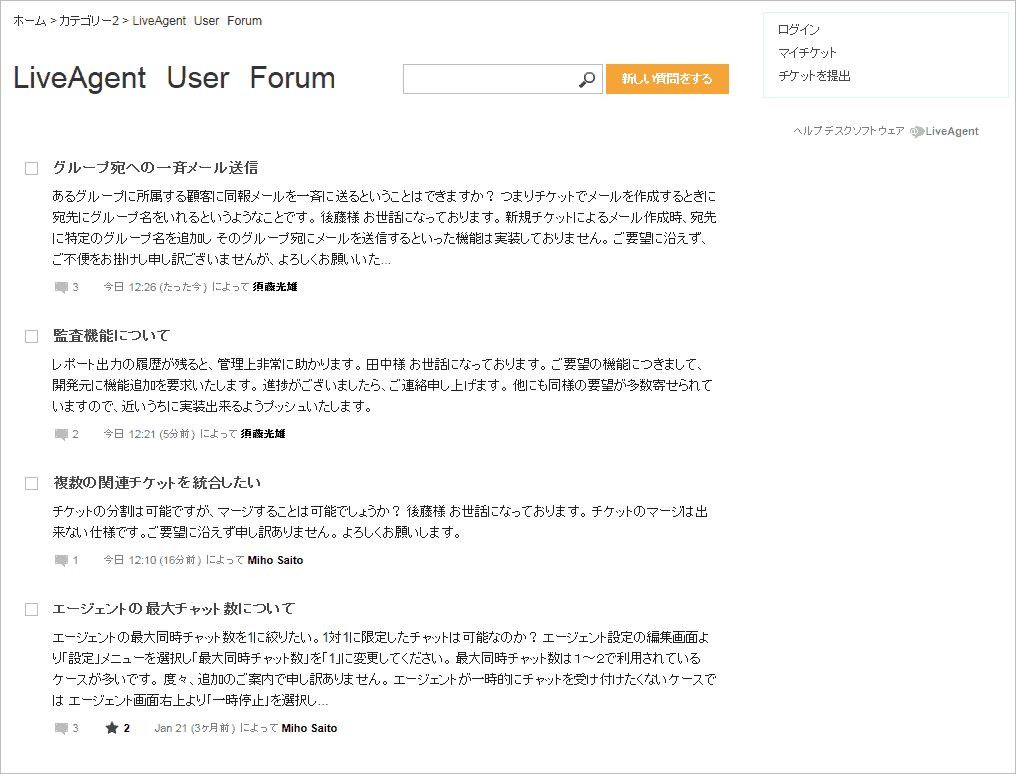Click author Miho Saito on Jan 21 post
This screenshot has width=1016, height=774.
pos(309,728)
